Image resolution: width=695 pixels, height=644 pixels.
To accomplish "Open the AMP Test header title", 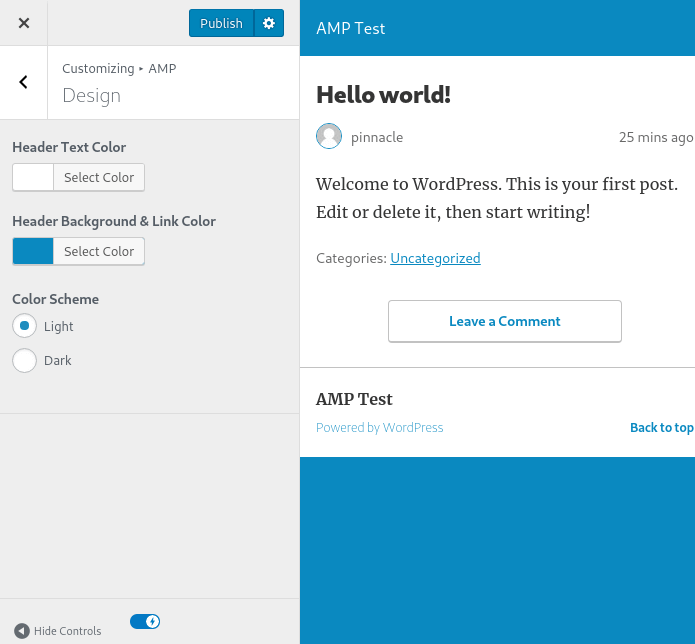I will tap(351, 28).
